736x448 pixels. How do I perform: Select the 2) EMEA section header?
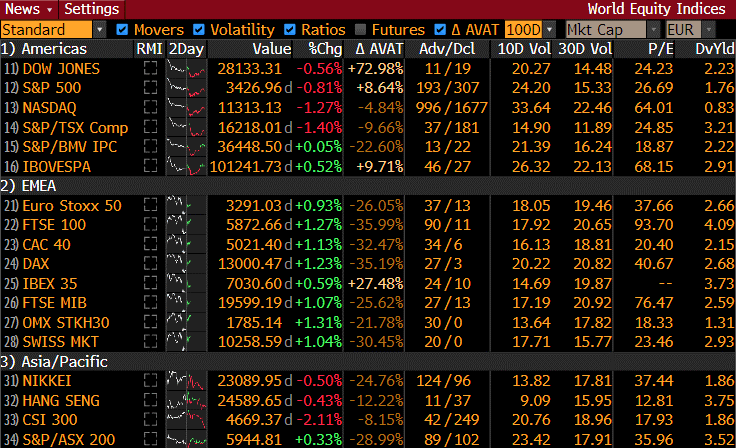[x=28, y=186]
